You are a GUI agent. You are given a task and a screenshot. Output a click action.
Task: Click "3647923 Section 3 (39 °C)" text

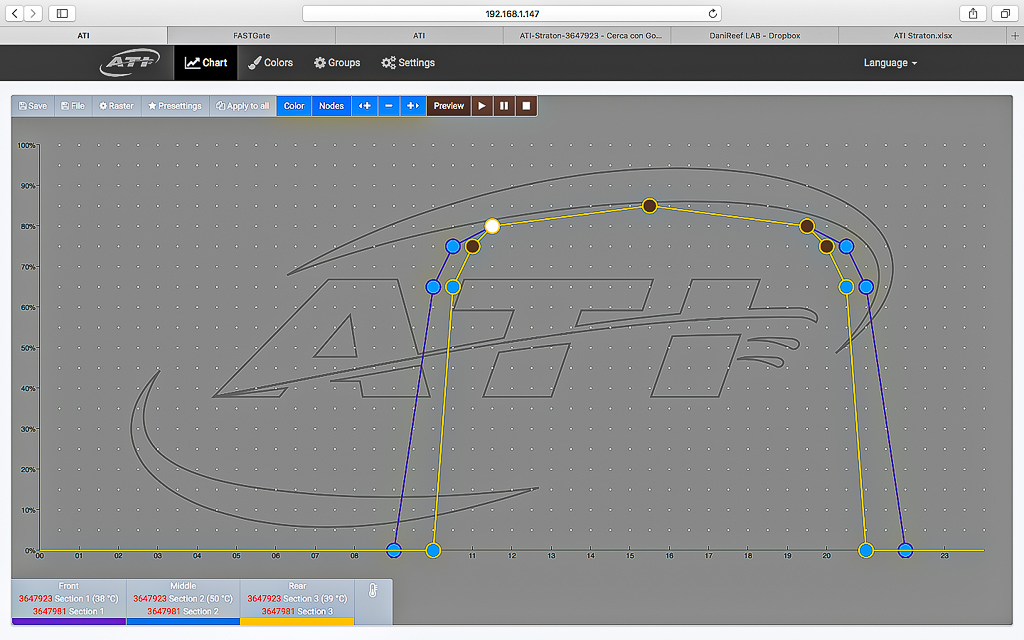coord(297,598)
